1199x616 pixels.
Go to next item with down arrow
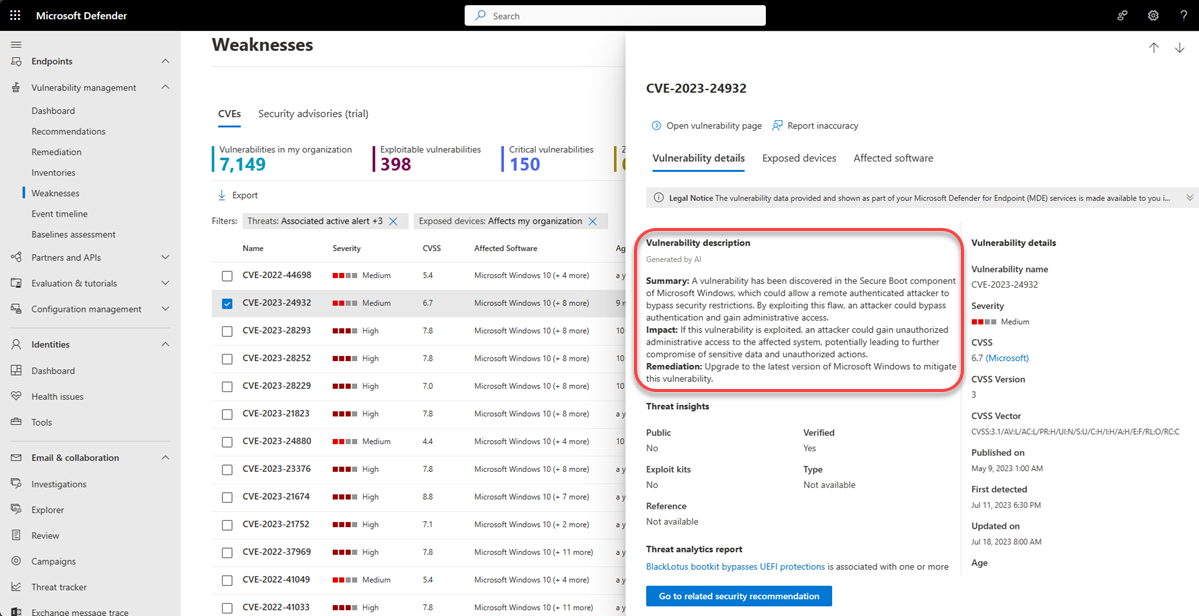(1180, 47)
